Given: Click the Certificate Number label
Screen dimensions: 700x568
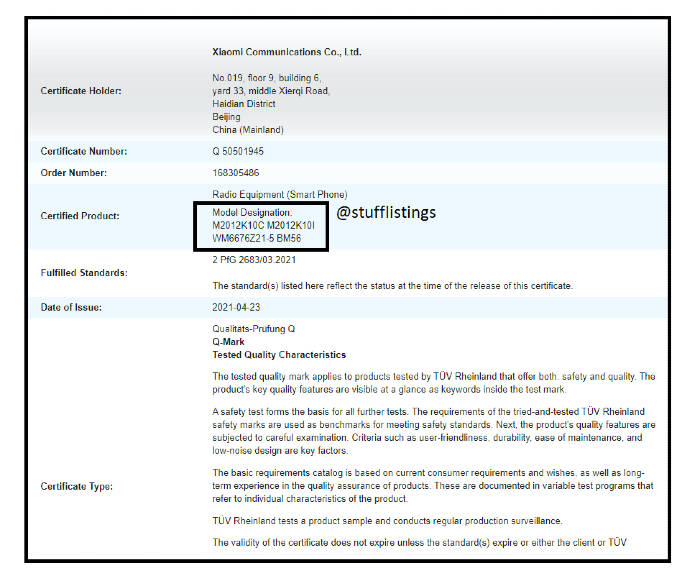Looking at the screenshot, I should [84, 151].
